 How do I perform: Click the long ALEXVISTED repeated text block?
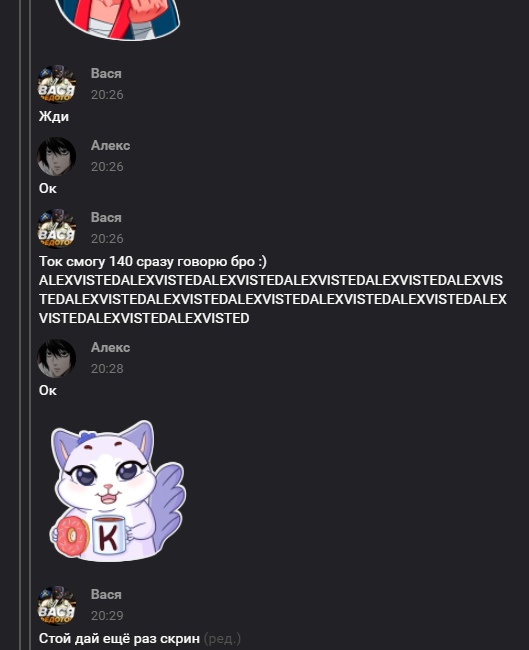[272, 299]
